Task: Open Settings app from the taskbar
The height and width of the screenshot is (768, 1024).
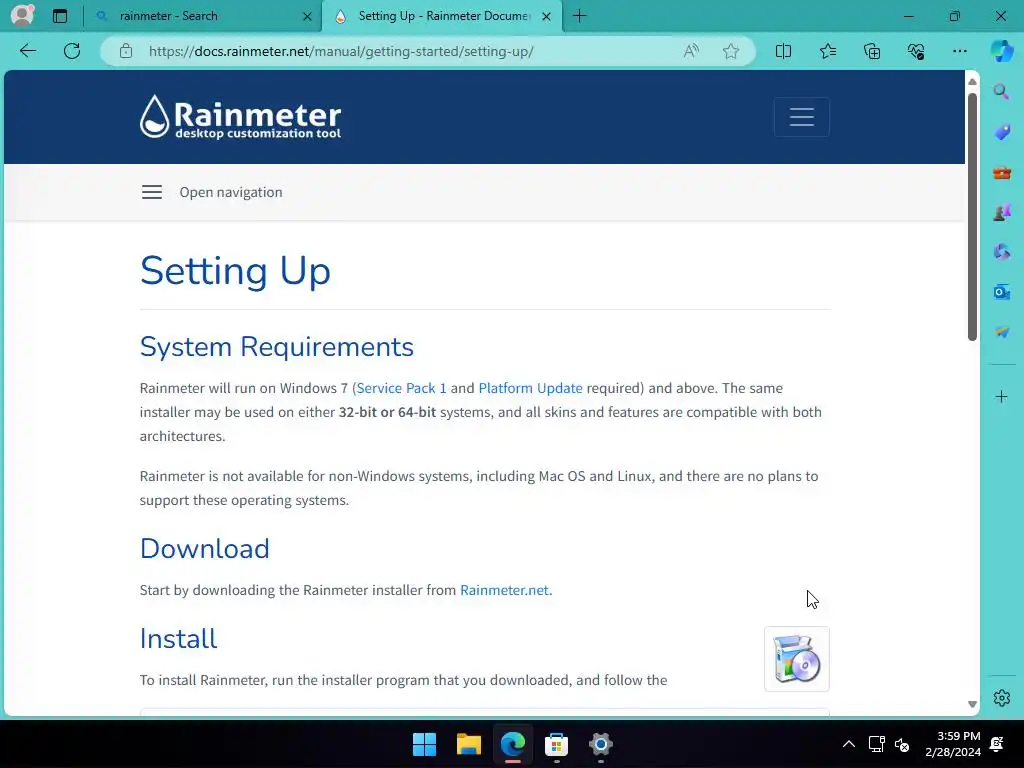Action: coord(600,744)
